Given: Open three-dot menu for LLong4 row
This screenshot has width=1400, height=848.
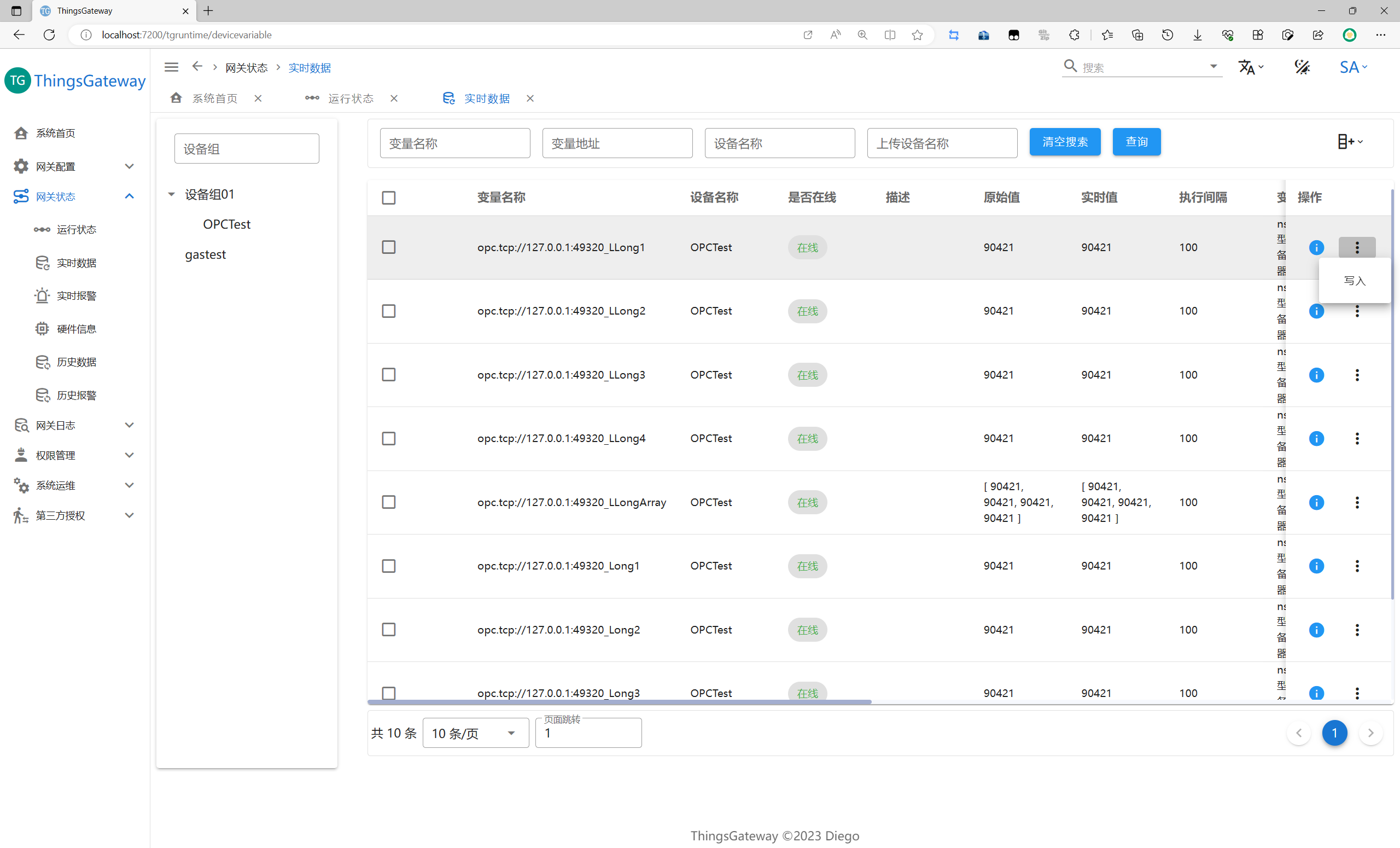Looking at the screenshot, I should 1357,439.
